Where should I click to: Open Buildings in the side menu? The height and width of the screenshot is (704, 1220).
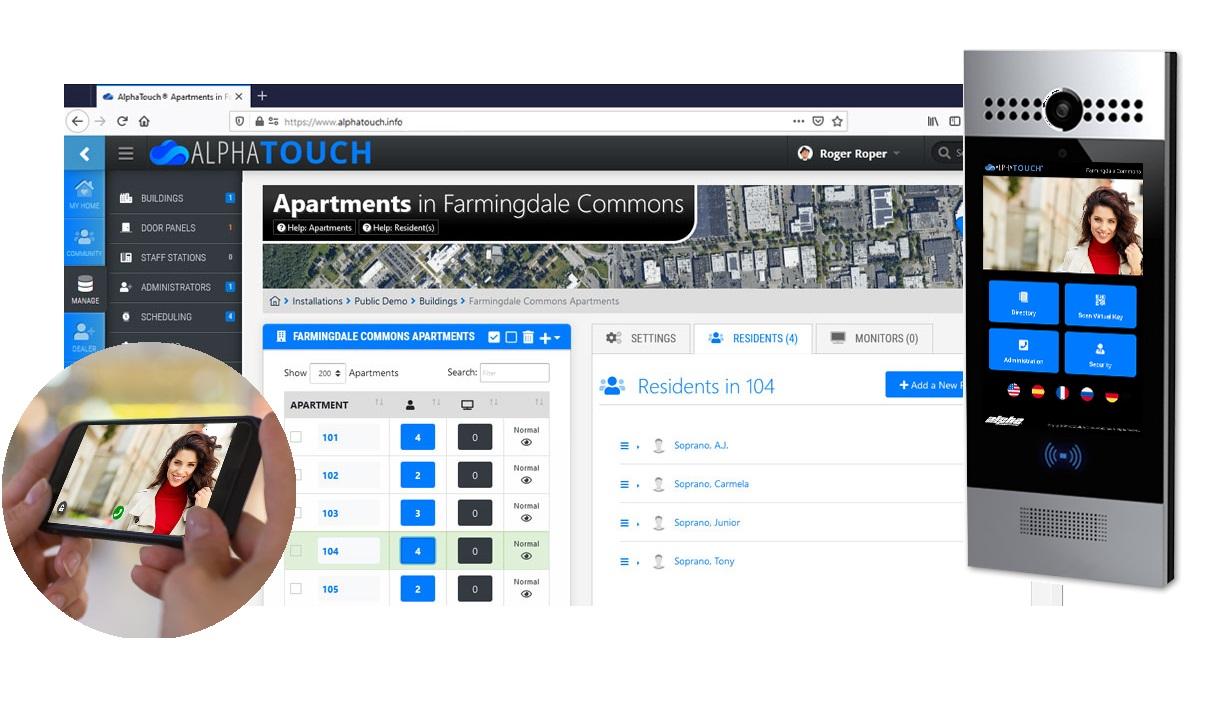[175, 198]
